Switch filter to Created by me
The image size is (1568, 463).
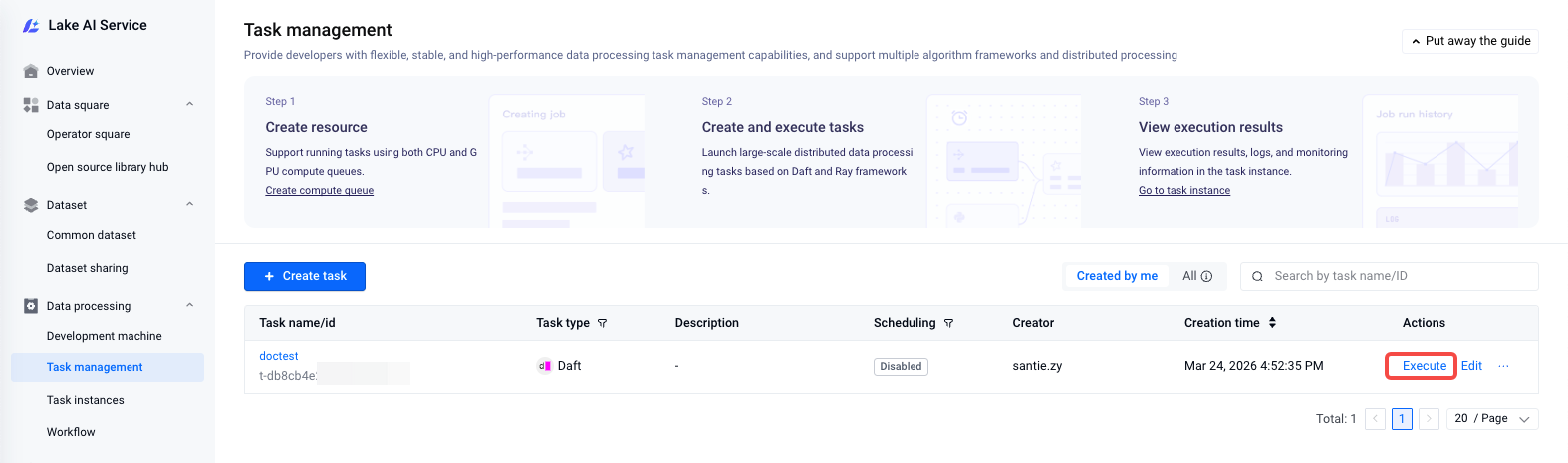[1117, 276]
